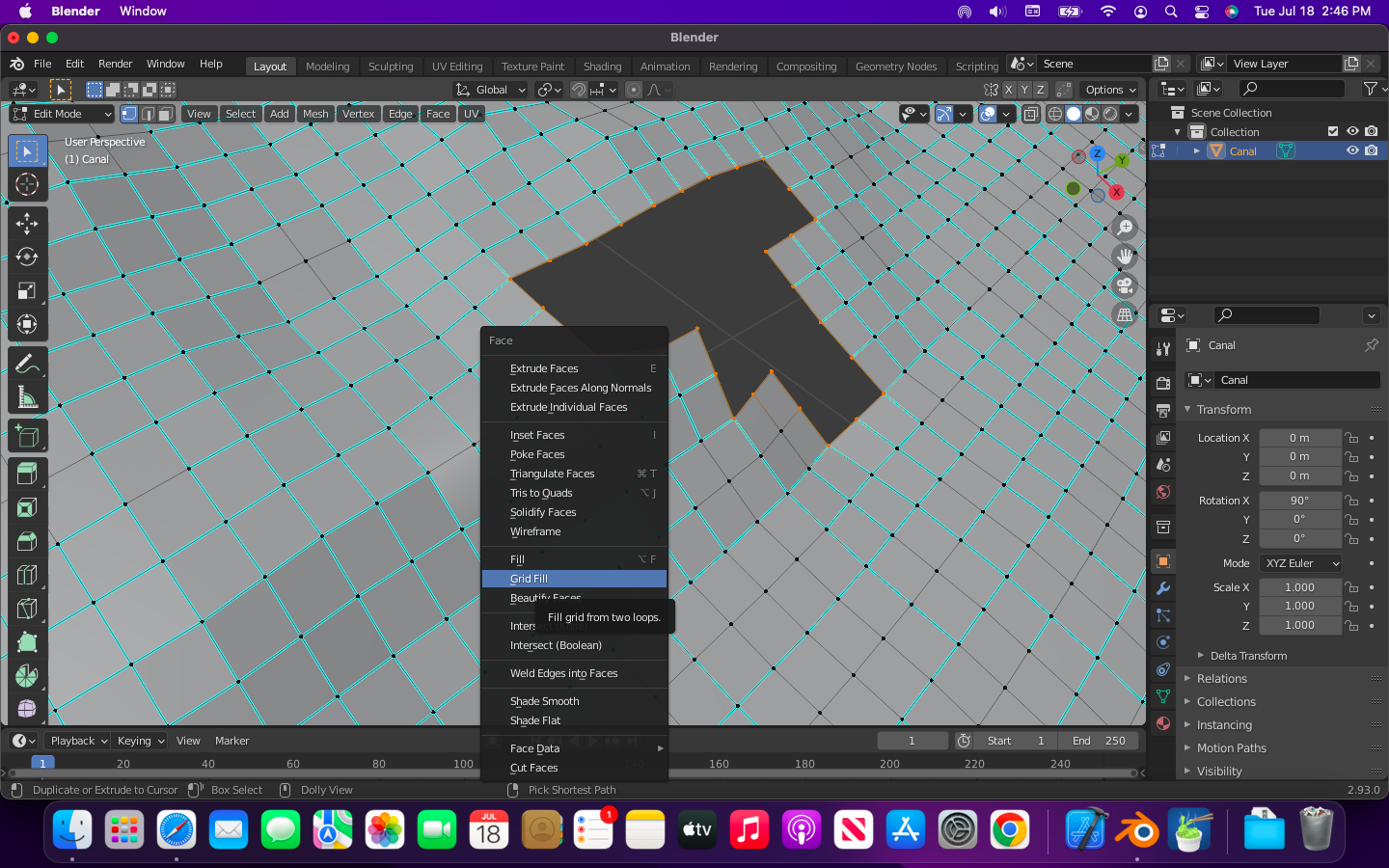This screenshot has height=868, width=1389.
Task: Click the current frame marker on timeline
Action: coord(42,763)
